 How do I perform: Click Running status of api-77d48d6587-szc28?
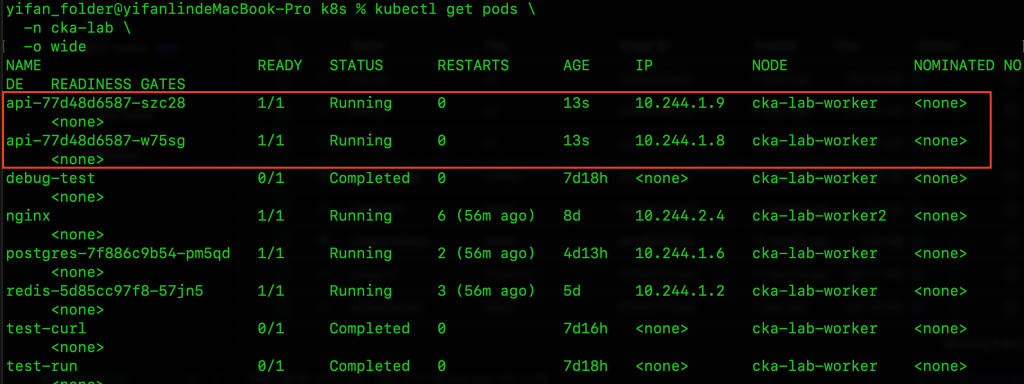pyautogui.click(x=360, y=103)
